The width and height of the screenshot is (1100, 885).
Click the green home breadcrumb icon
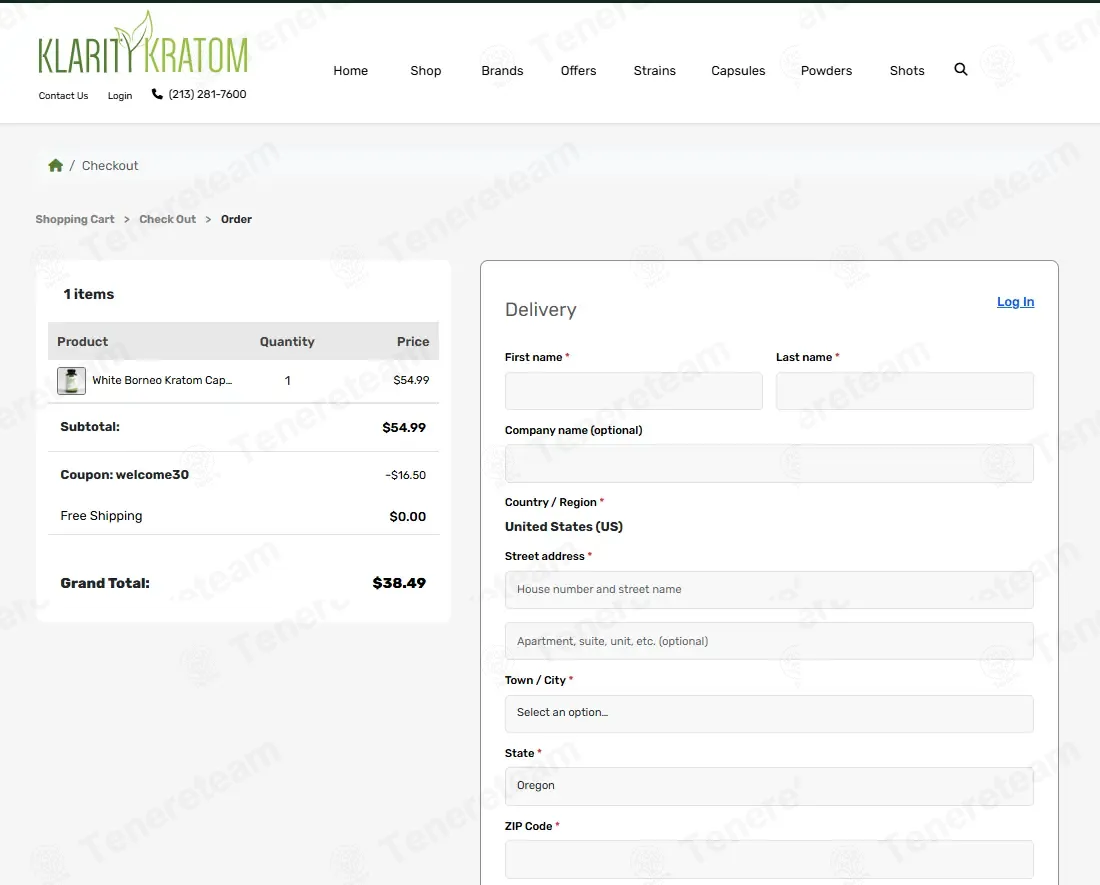[x=55, y=165]
